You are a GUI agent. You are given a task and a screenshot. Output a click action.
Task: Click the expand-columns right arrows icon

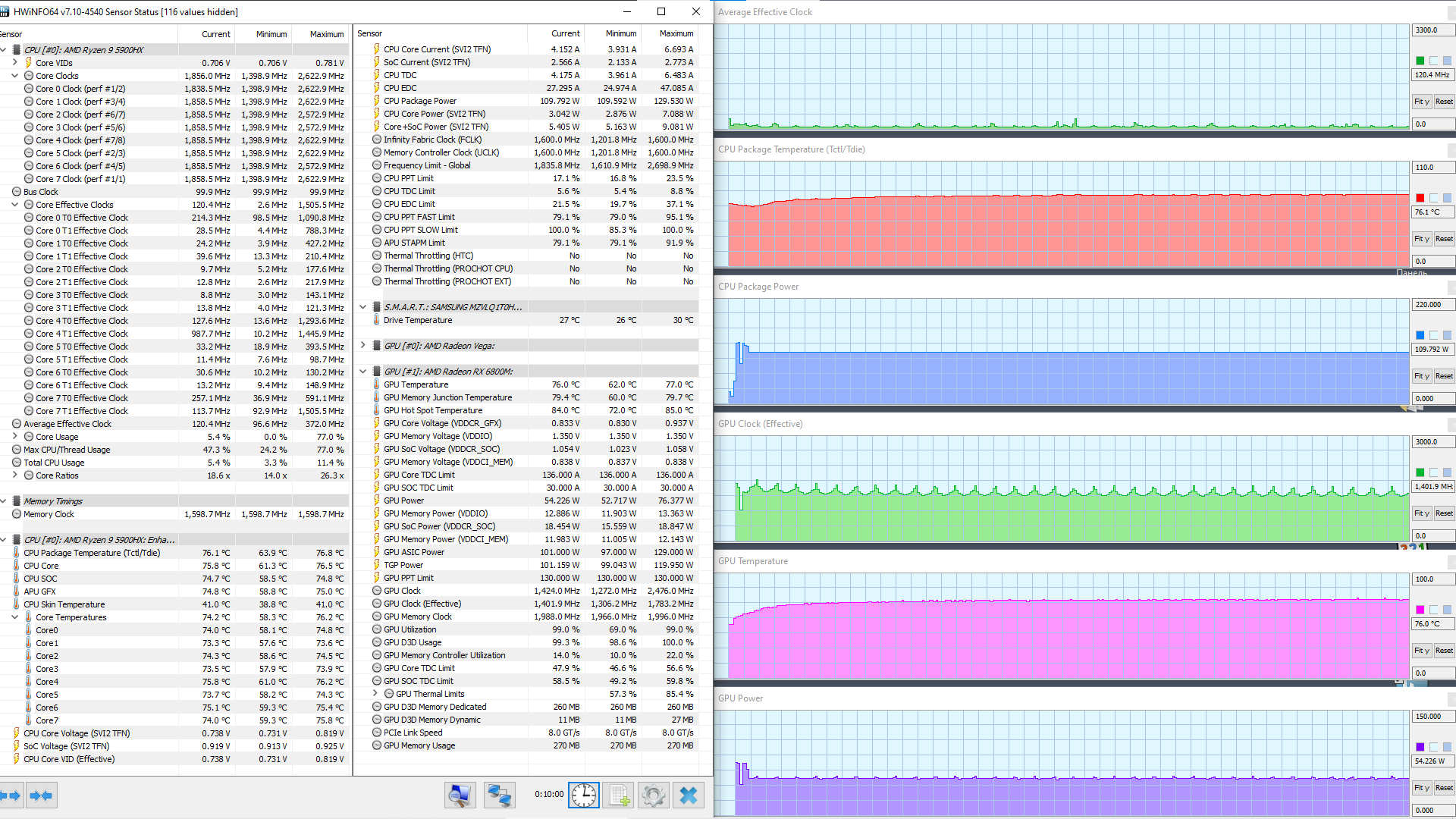coord(11,795)
